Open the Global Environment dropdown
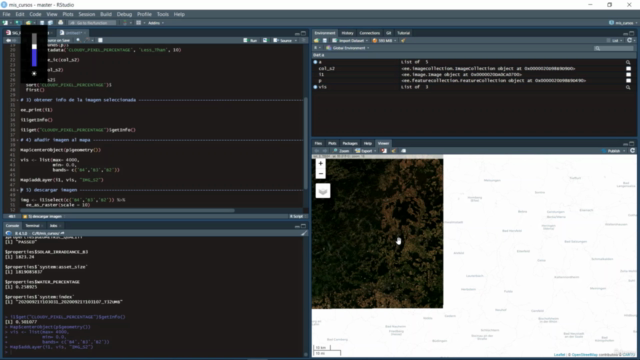This screenshot has height=360, width=640. click(x=348, y=48)
